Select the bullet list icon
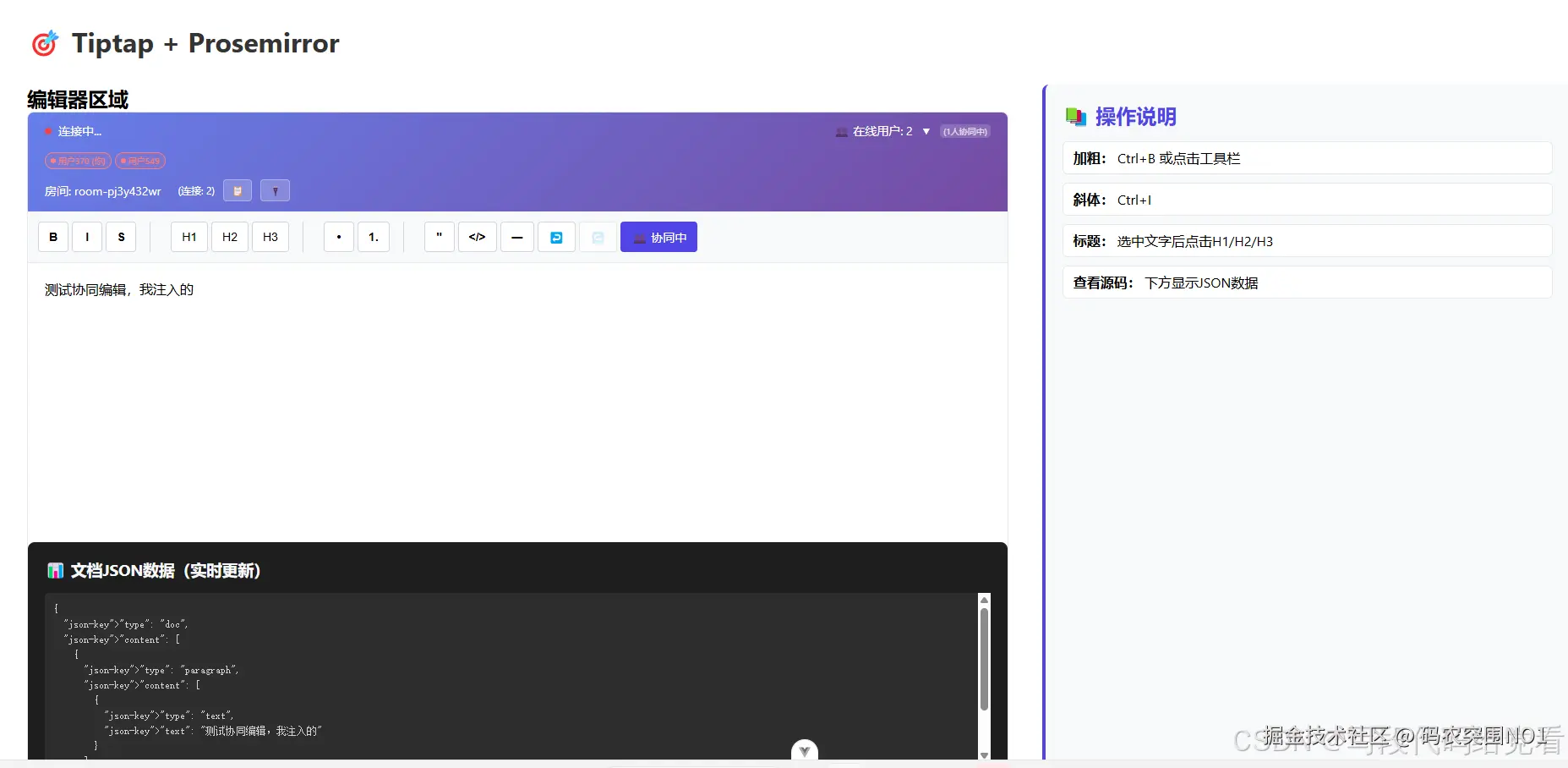This screenshot has height=768, width=1568. [338, 237]
